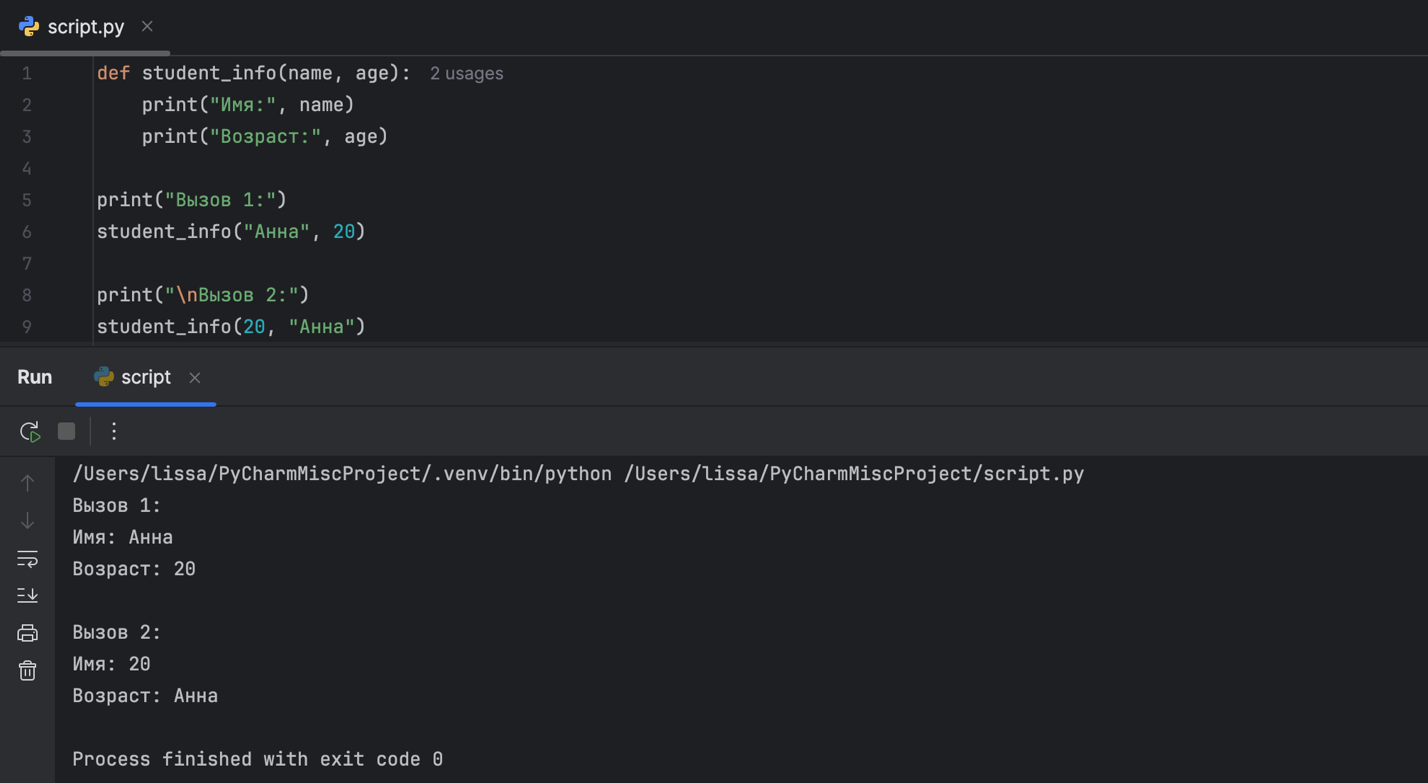Screen dimensions: 1428x783
Task: Open the More options three-dot menu
Action: [x=114, y=431]
